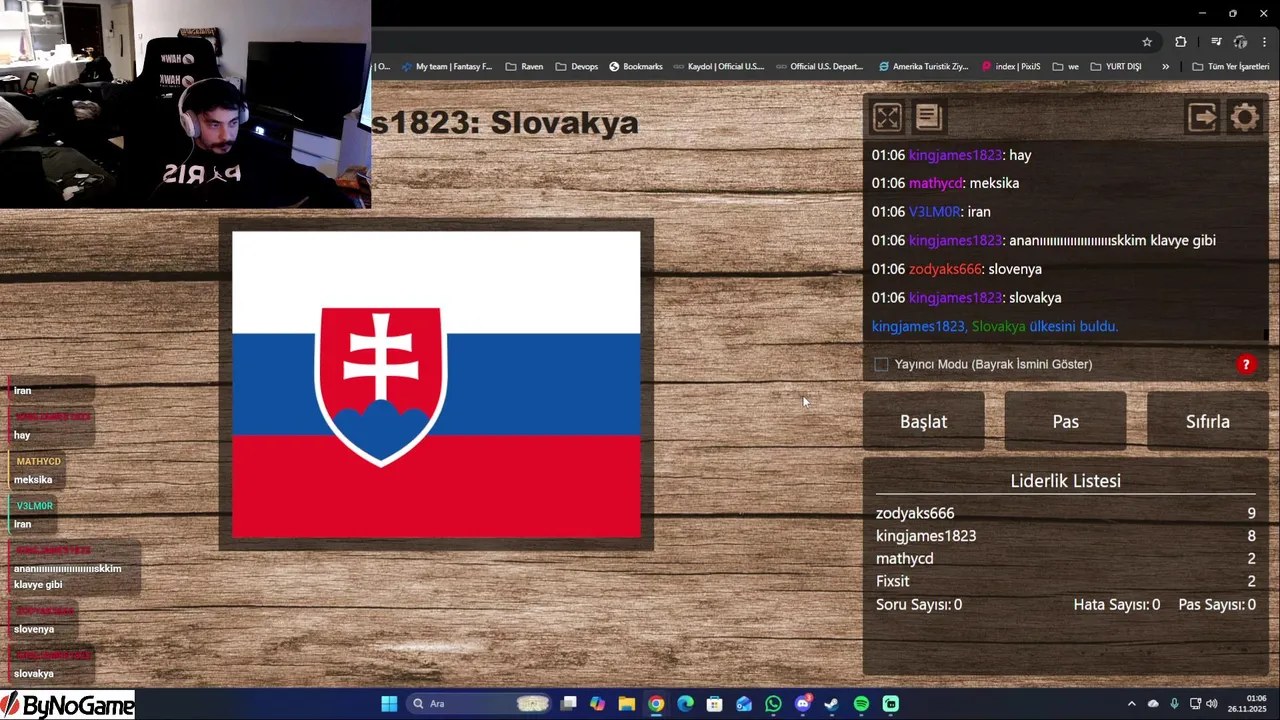Open the YURT DIŞI bookmarks folder
1280x720 pixels.
pos(1115,67)
